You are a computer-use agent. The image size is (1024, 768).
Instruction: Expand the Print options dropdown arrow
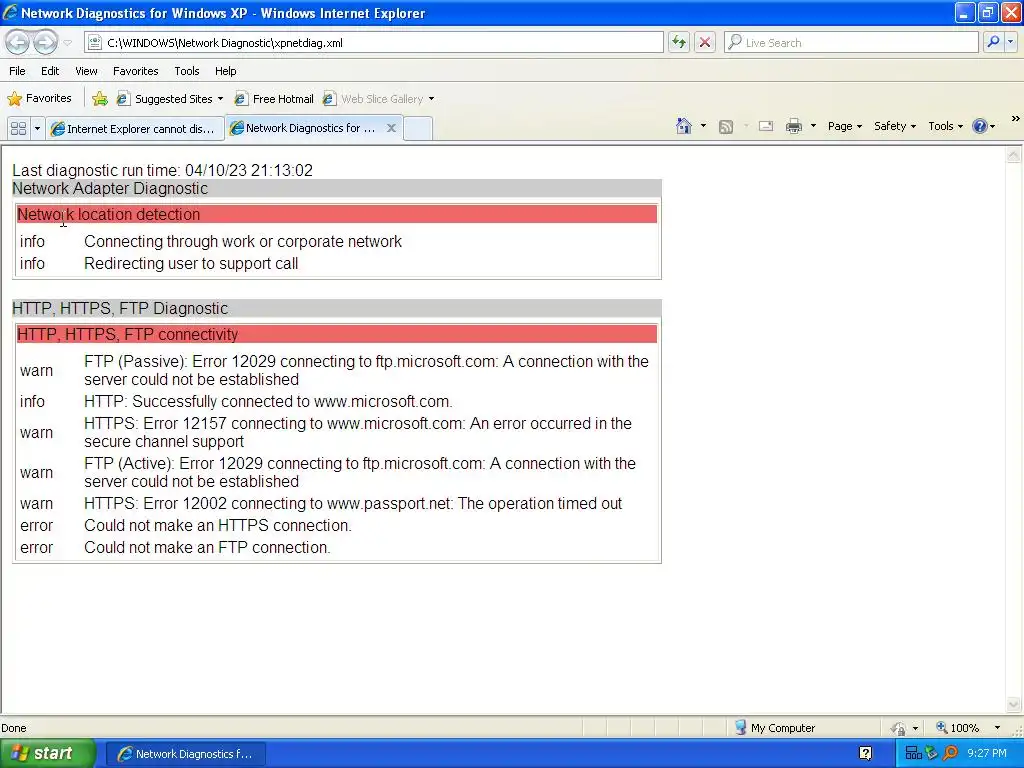coord(813,126)
